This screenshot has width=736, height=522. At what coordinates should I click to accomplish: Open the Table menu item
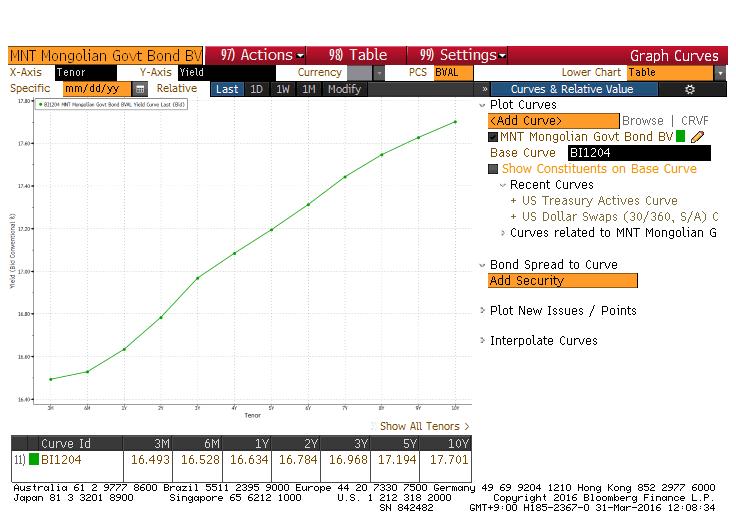(x=356, y=55)
